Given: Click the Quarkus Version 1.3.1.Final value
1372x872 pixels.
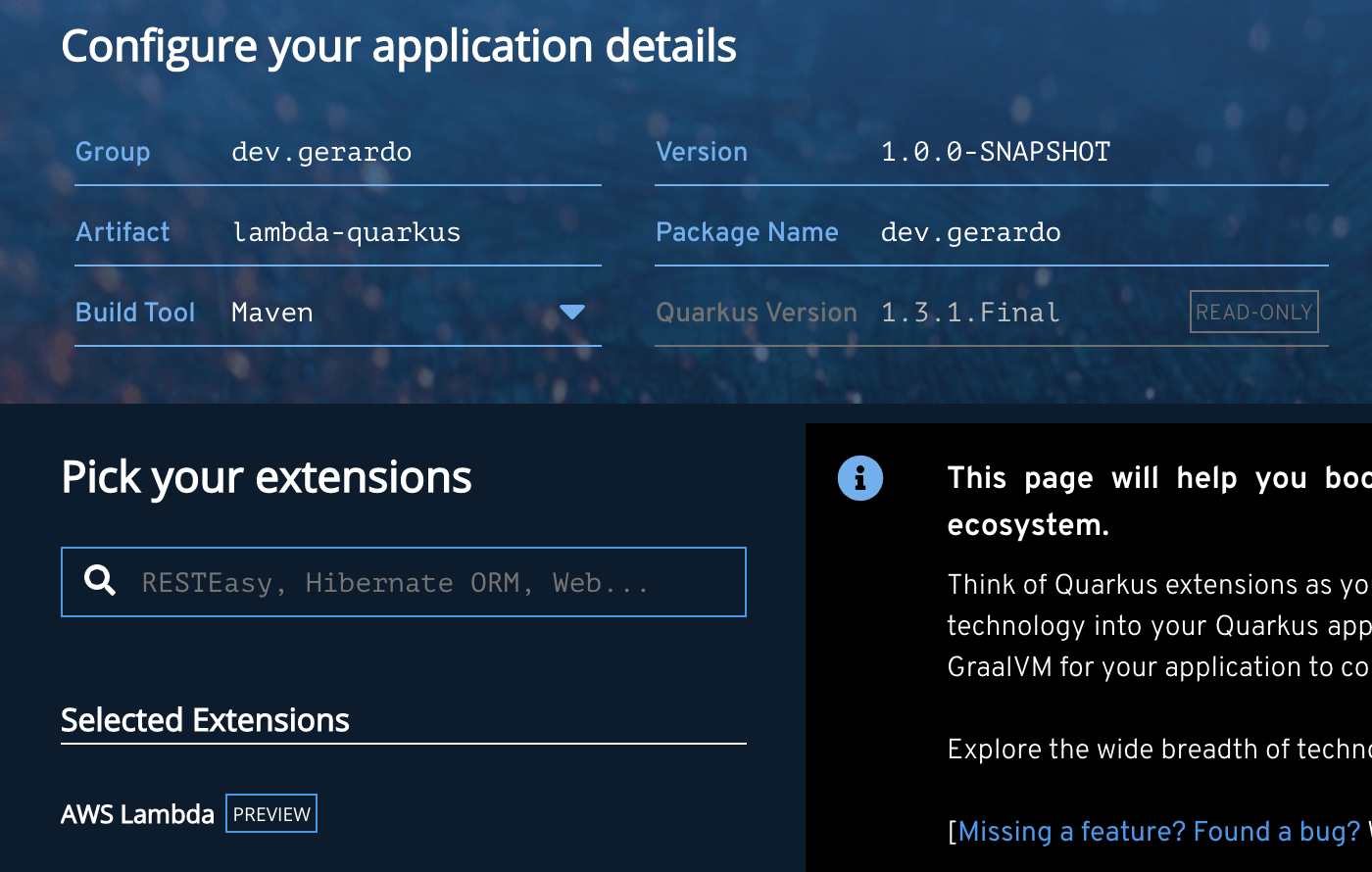Looking at the screenshot, I should click(970, 313).
